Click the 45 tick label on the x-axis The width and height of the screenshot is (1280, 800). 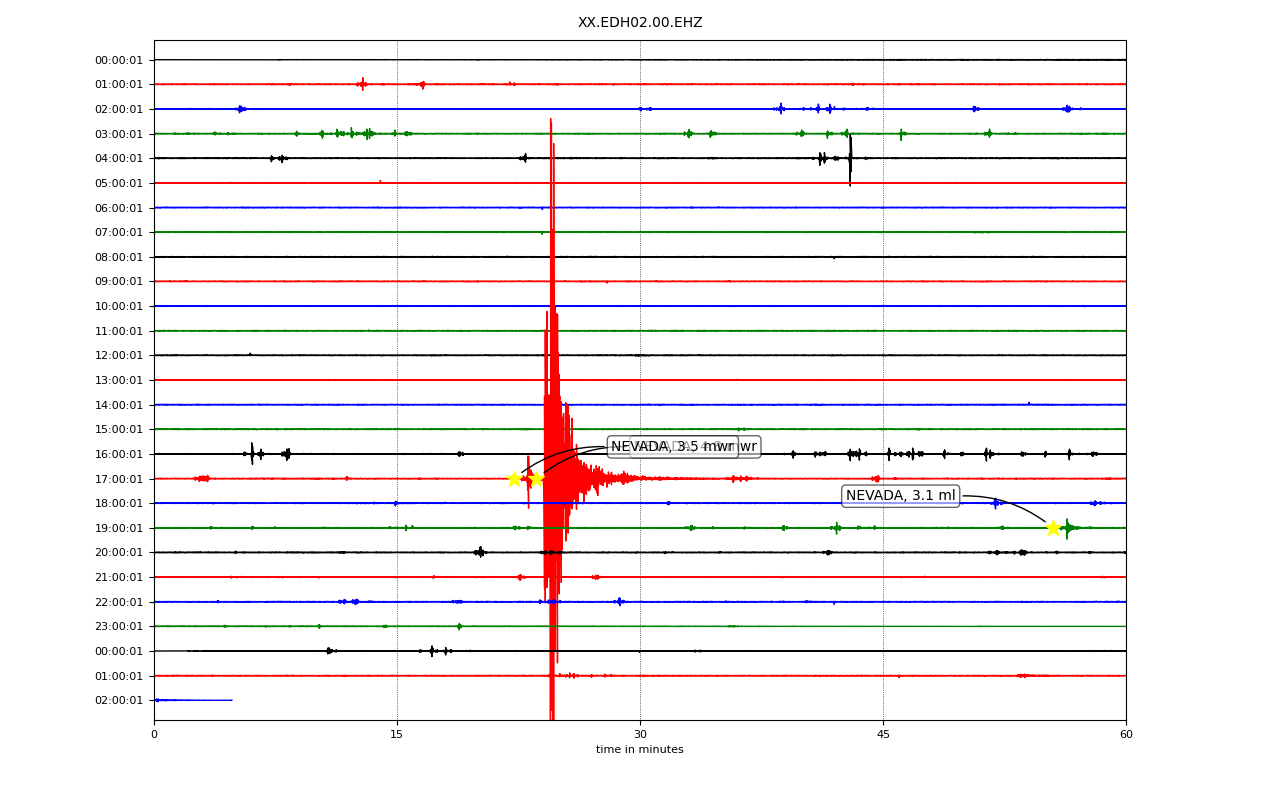click(883, 735)
